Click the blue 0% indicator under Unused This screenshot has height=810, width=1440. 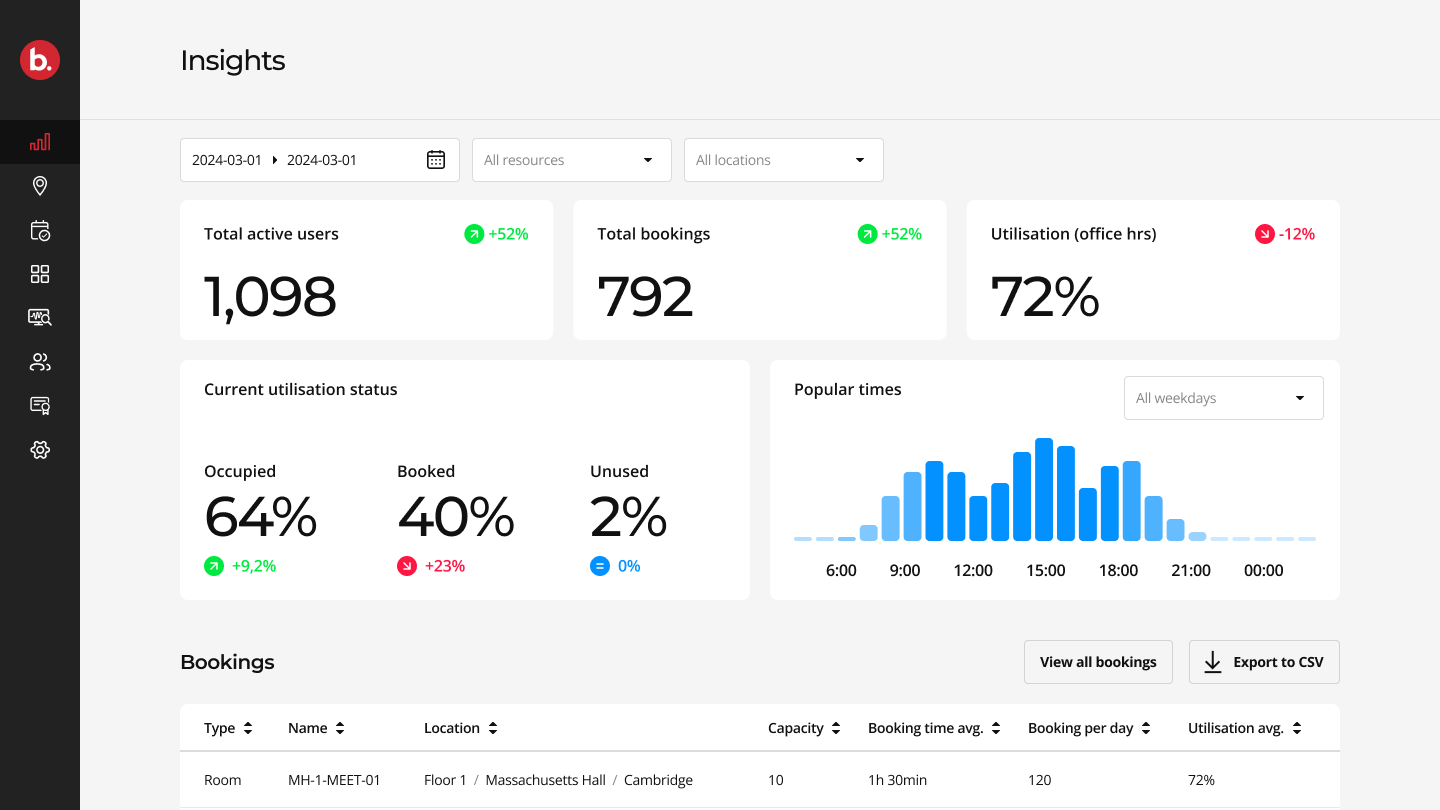pyautogui.click(x=614, y=565)
